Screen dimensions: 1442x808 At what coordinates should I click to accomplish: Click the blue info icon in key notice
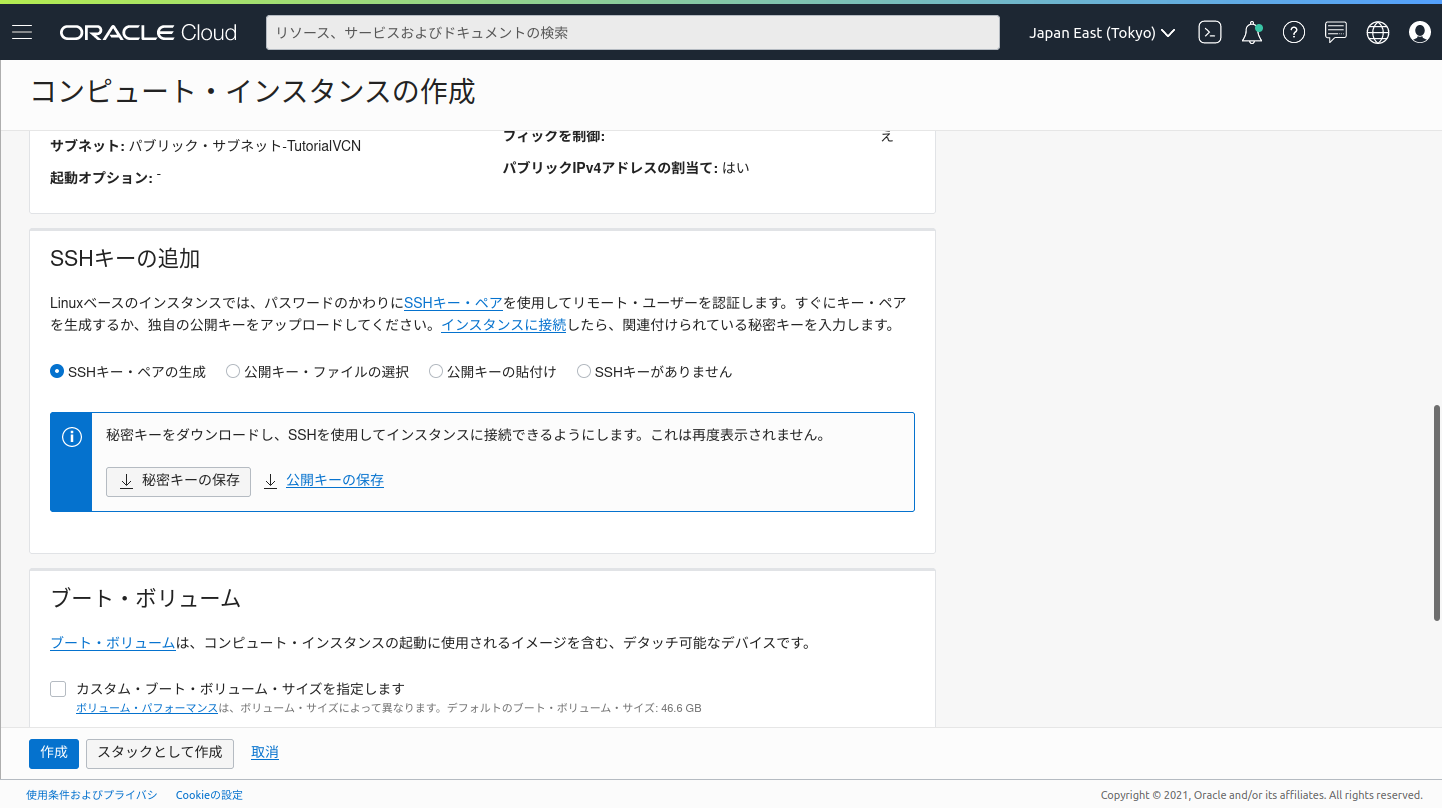point(71,437)
